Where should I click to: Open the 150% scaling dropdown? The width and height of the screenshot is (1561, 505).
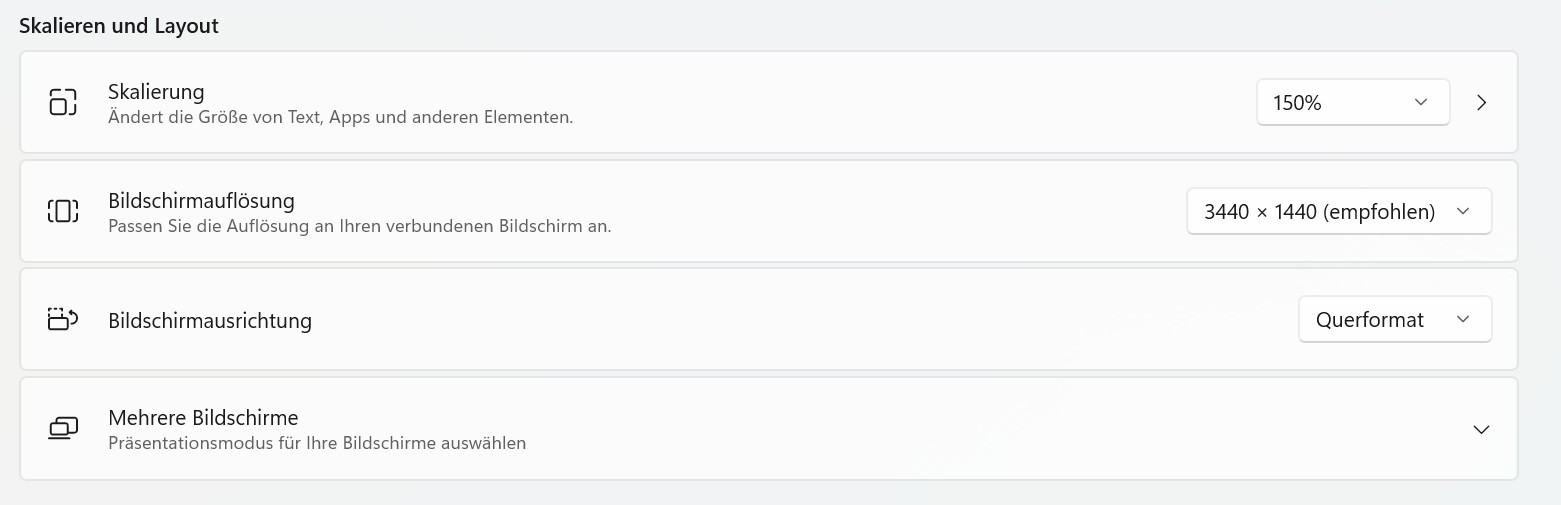tap(1353, 102)
